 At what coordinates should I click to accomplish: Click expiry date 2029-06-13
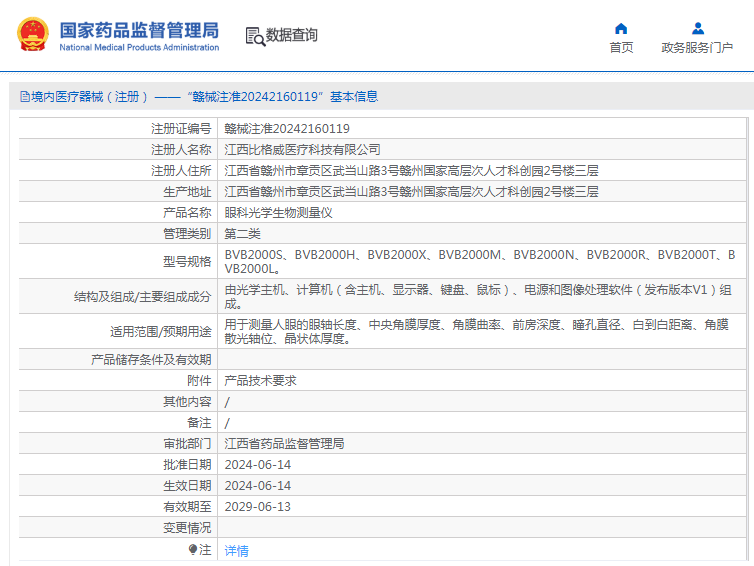tap(258, 507)
